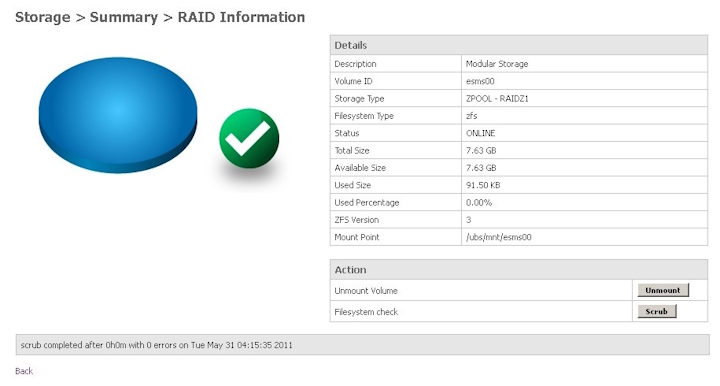The image size is (720, 386).
Task: Click the green checkmark status icon
Action: click(x=249, y=138)
